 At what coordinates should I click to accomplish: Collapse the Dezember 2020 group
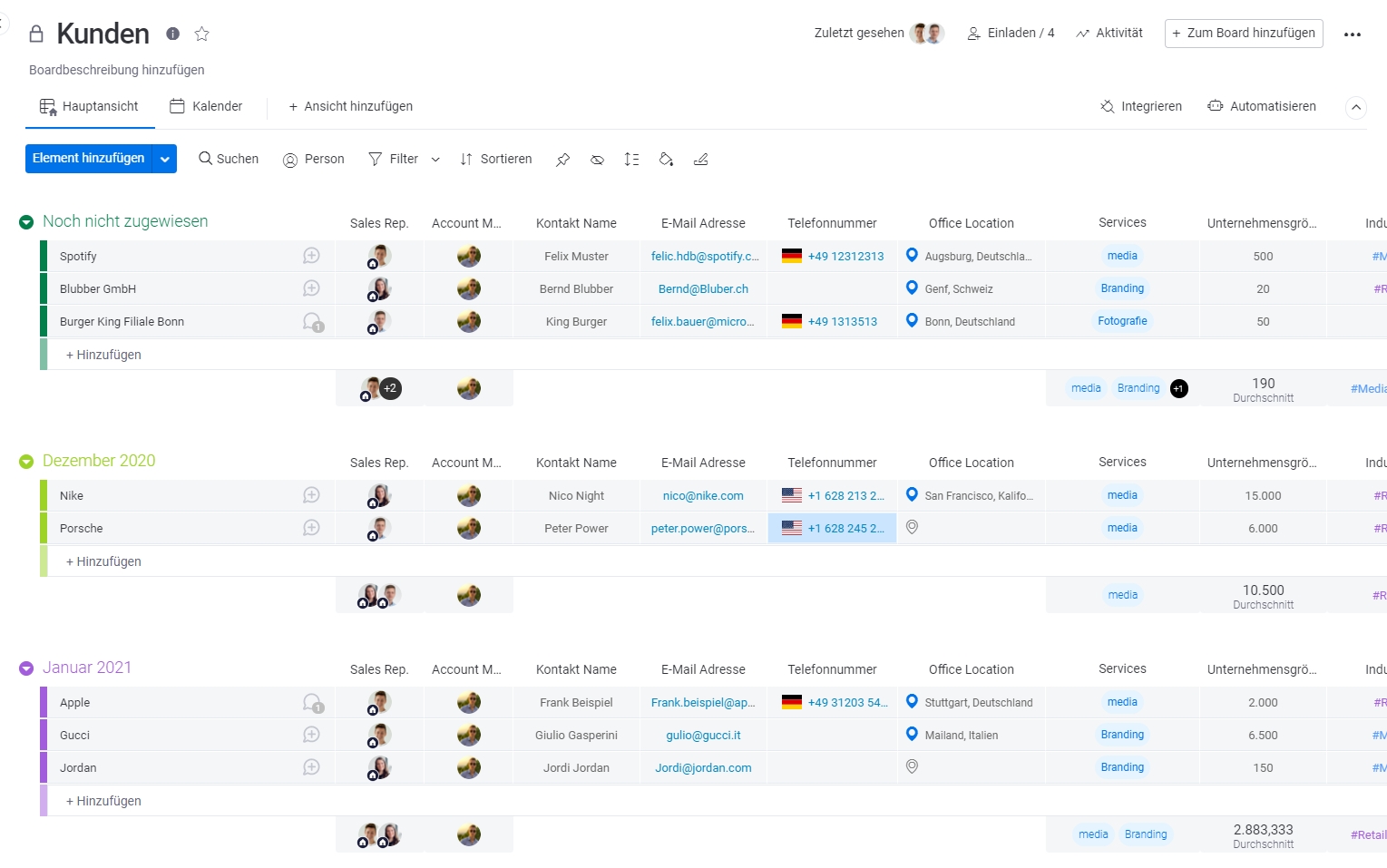tap(26, 462)
